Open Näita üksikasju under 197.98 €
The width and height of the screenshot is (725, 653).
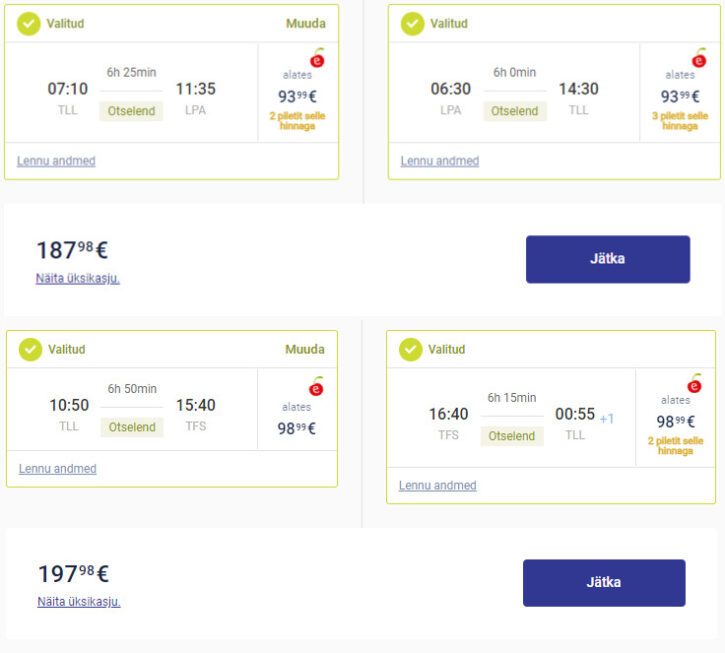(x=79, y=601)
